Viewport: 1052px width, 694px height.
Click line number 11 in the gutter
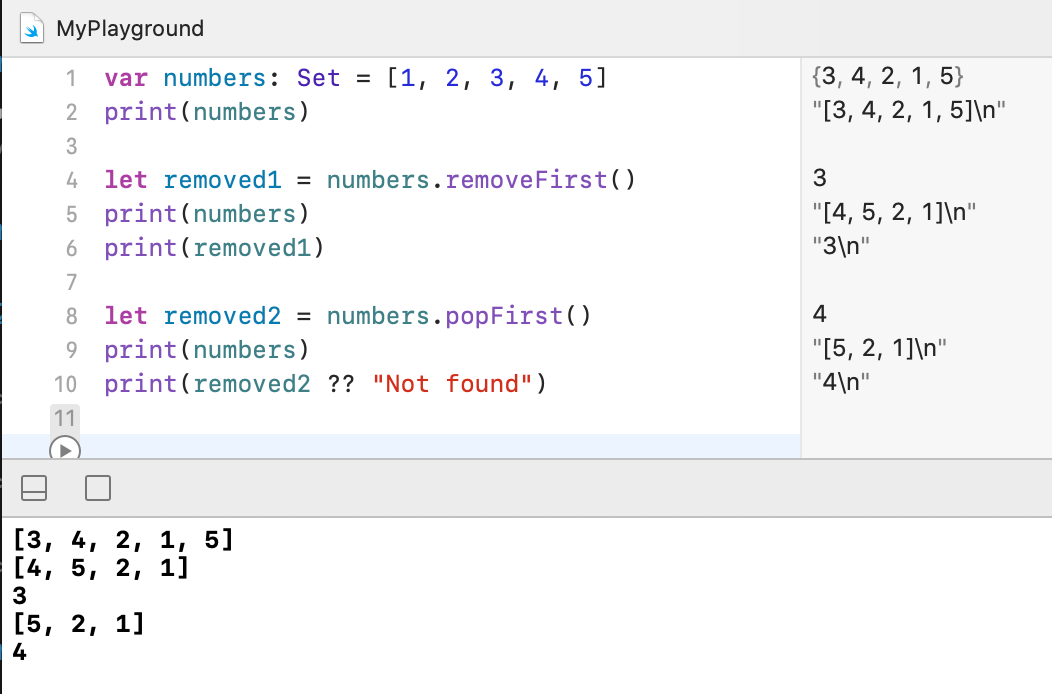(x=64, y=417)
